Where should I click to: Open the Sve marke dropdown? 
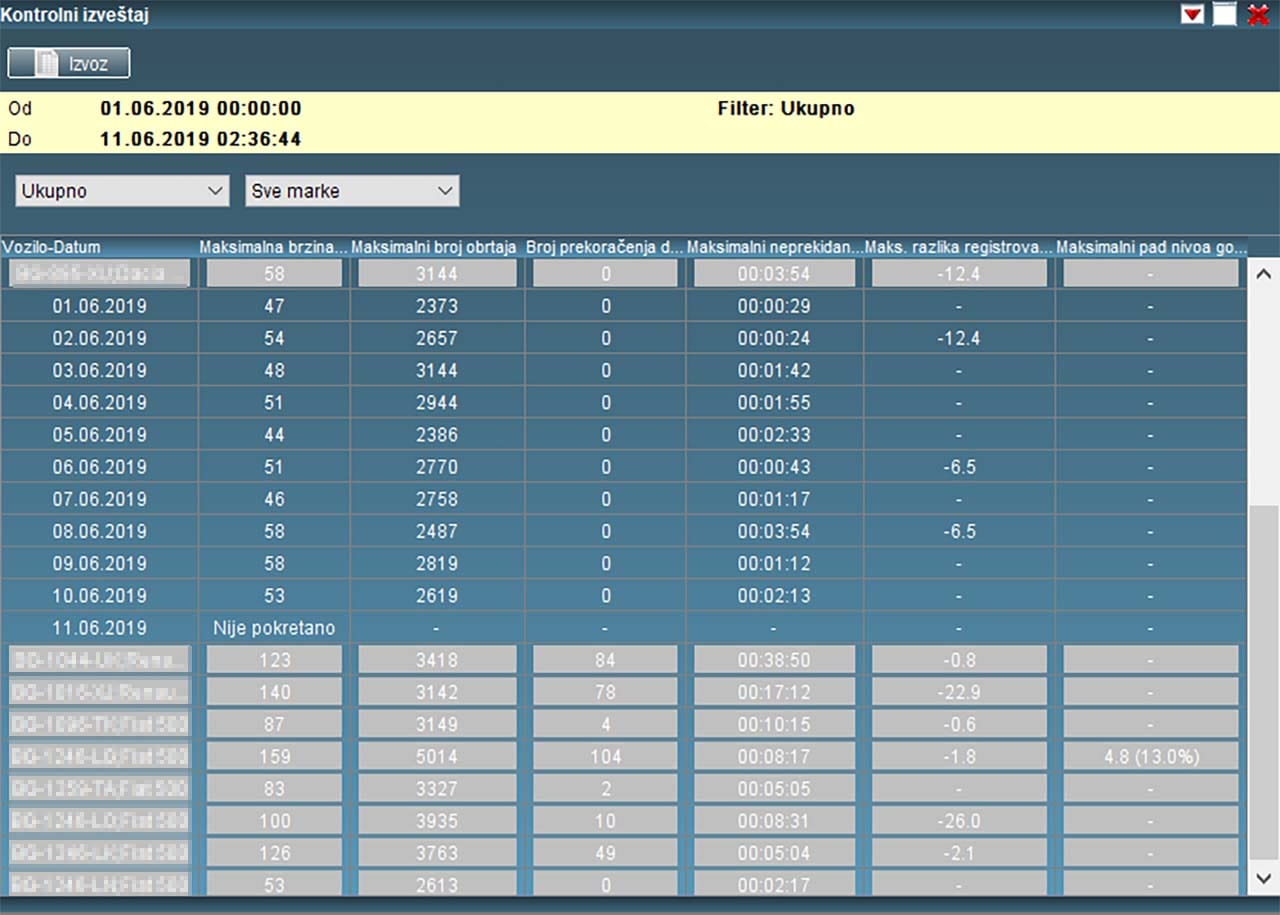(x=352, y=191)
